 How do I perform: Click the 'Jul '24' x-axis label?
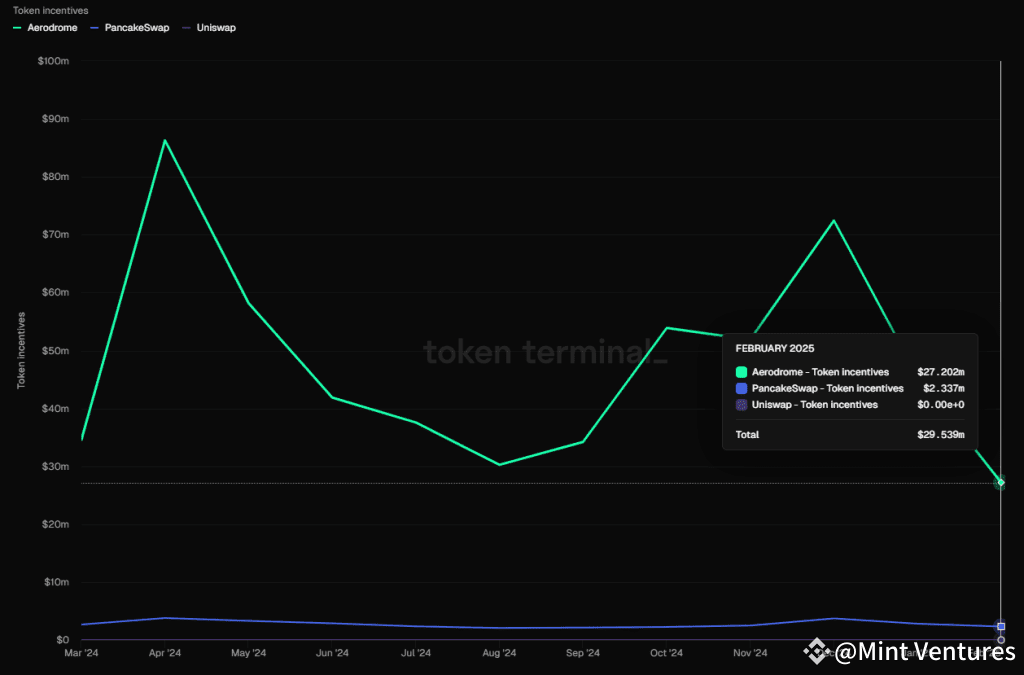coord(416,653)
